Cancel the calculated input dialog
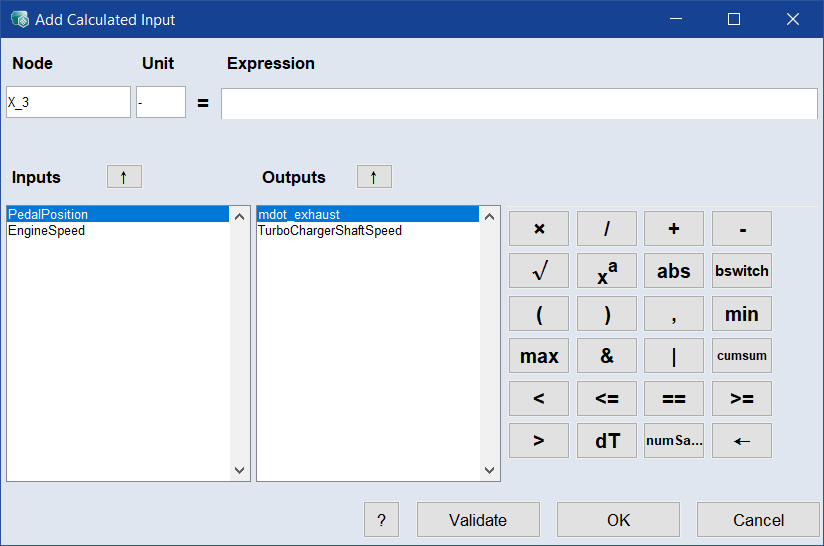This screenshot has height=546, width=824. point(758,520)
